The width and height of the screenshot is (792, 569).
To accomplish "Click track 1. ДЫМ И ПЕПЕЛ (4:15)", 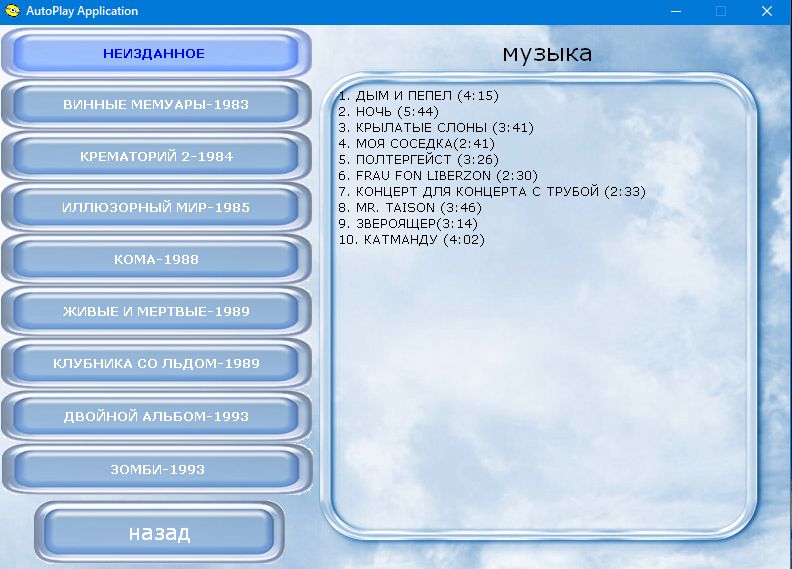I will (x=418, y=95).
